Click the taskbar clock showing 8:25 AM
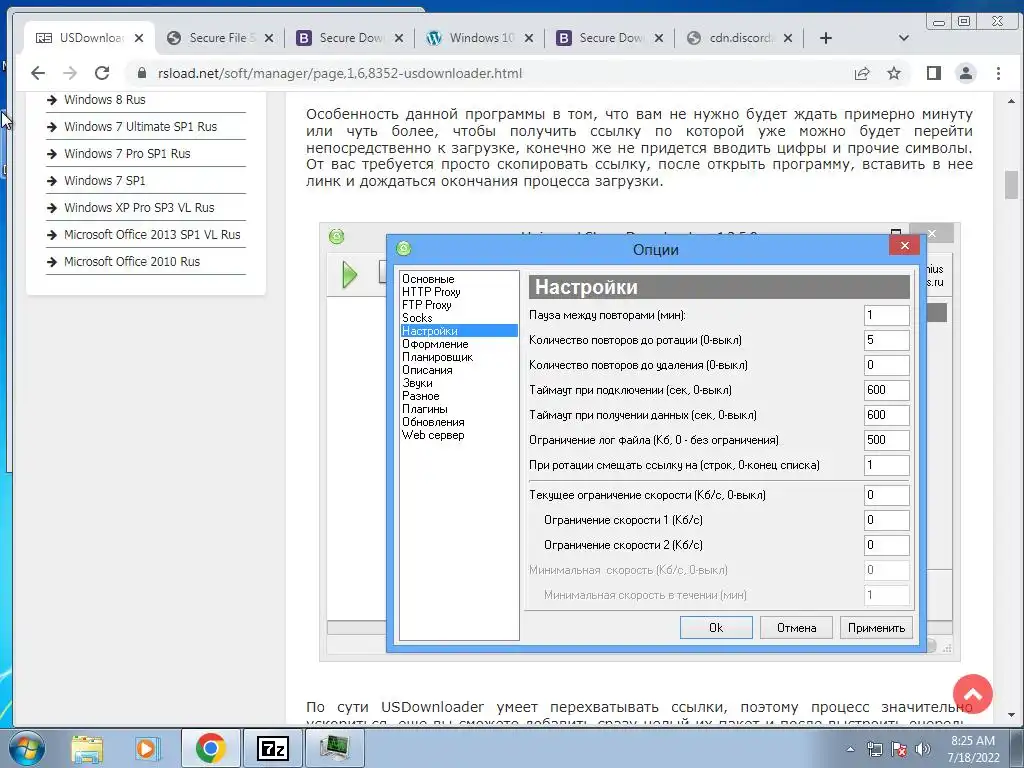1024x768 pixels. pyautogui.click(x=973, y=749)
